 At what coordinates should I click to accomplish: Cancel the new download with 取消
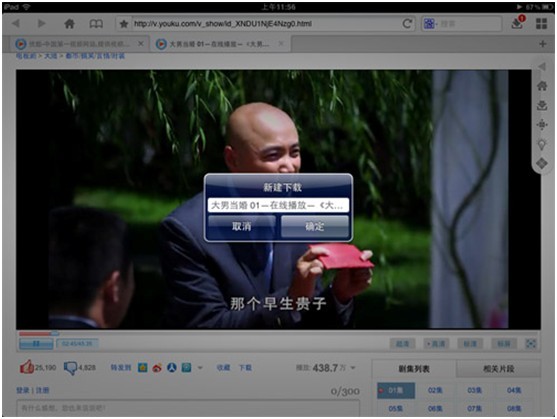click(242, 227)
